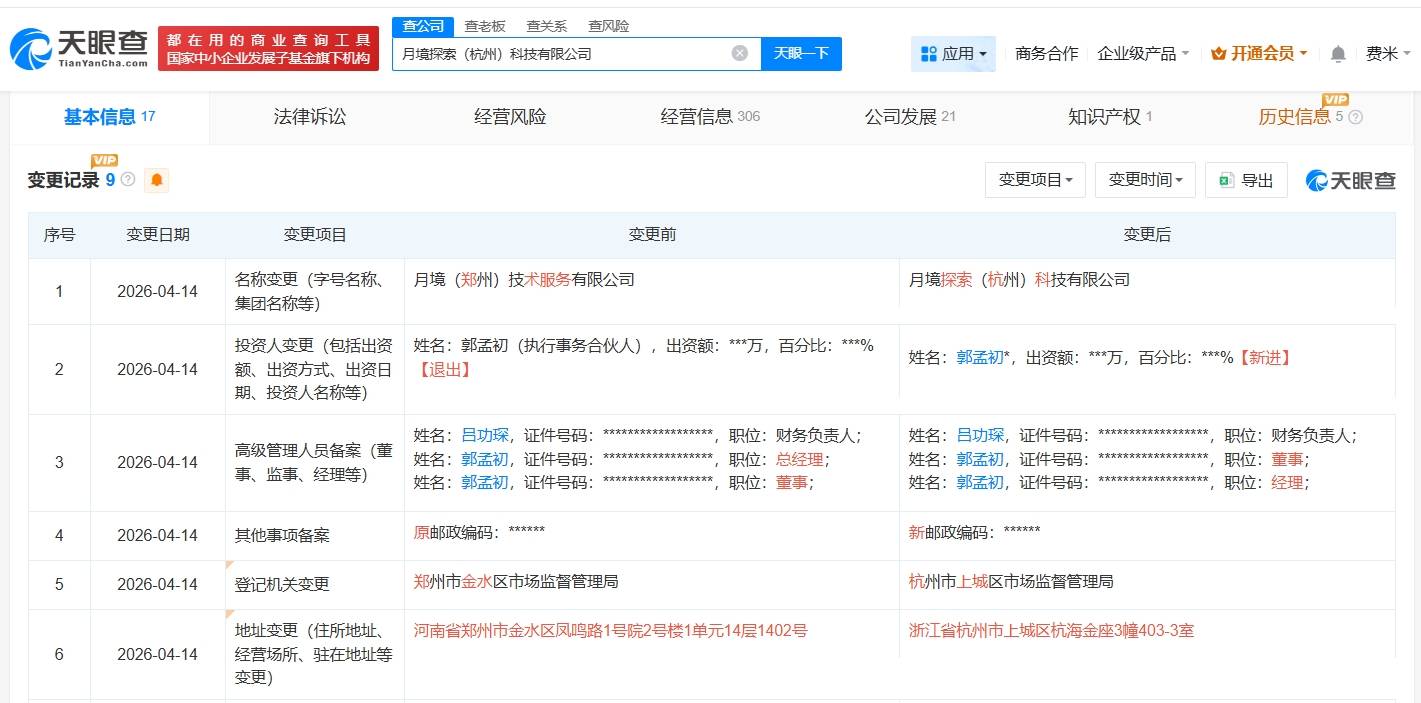1421x703 pixels.
Task: Open the gray notification bell in top bar
Action: [1337, 53]
